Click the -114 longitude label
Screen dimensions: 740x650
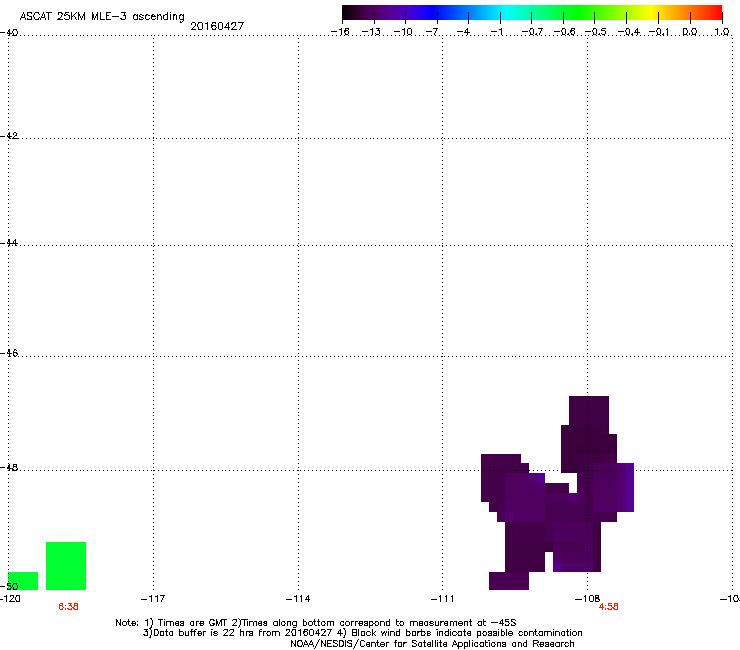coord(298,599)
